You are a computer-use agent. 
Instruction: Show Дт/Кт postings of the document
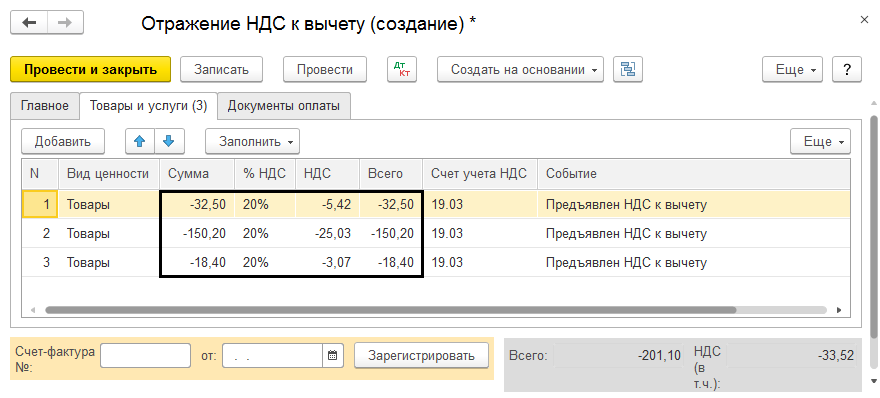coord(402,70)
